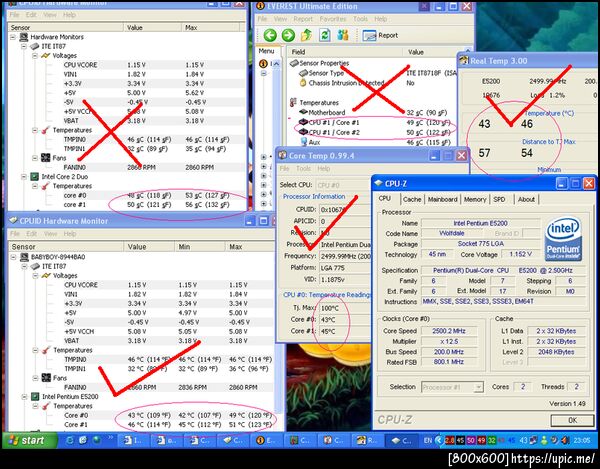
Task: Click the tray temperature icon showing 50
Action: tap(471, 440)
